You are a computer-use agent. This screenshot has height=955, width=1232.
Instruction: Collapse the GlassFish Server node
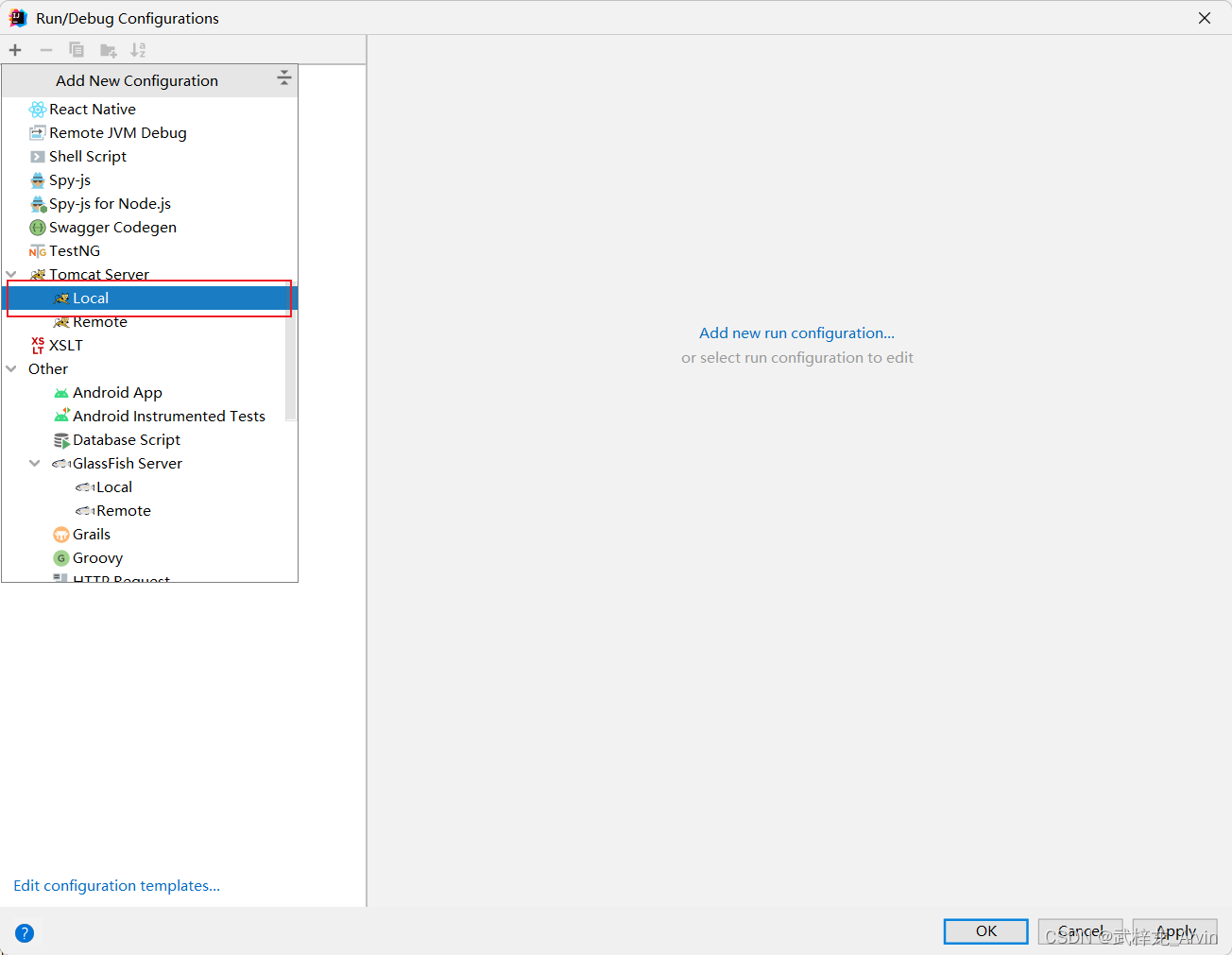click(x=35, y=464)
